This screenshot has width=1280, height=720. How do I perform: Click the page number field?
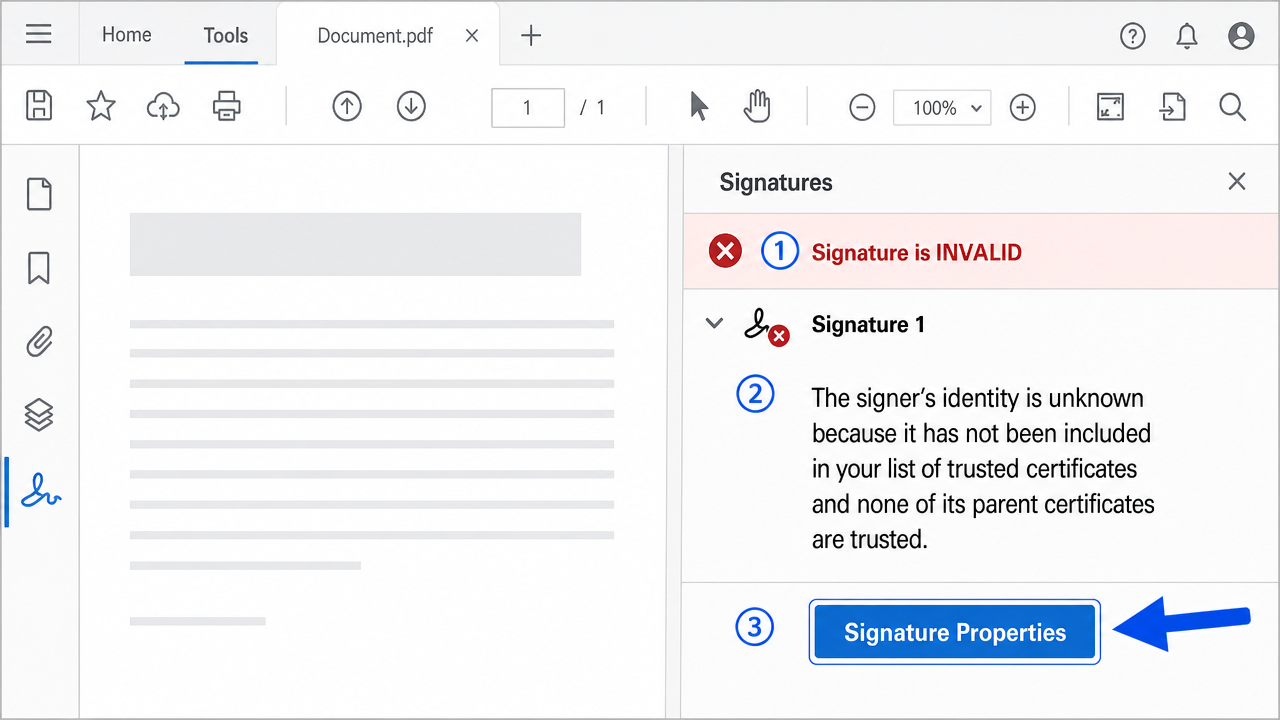(x=528, y=107)
